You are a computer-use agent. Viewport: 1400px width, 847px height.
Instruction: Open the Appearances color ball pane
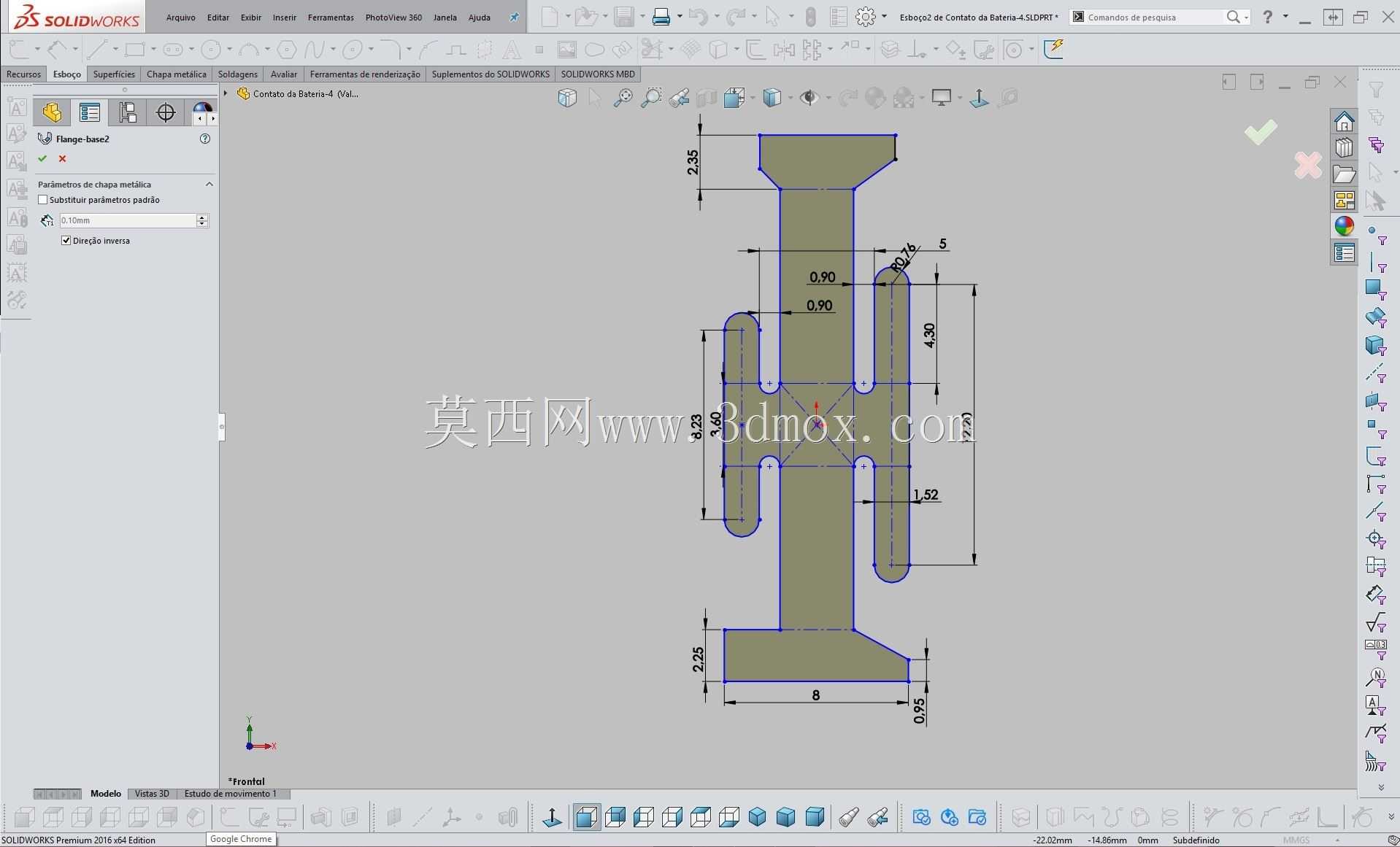tap(1344, 226)
